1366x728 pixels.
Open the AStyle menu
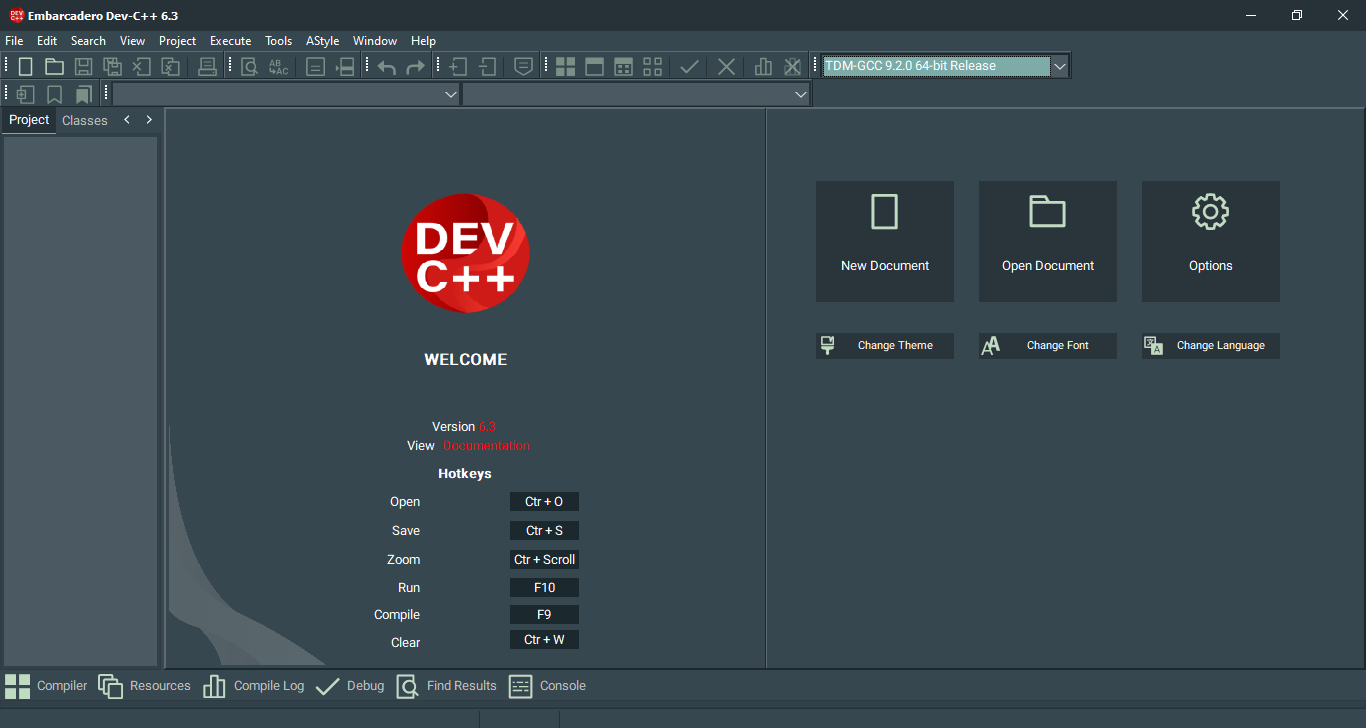pos(322,41)
